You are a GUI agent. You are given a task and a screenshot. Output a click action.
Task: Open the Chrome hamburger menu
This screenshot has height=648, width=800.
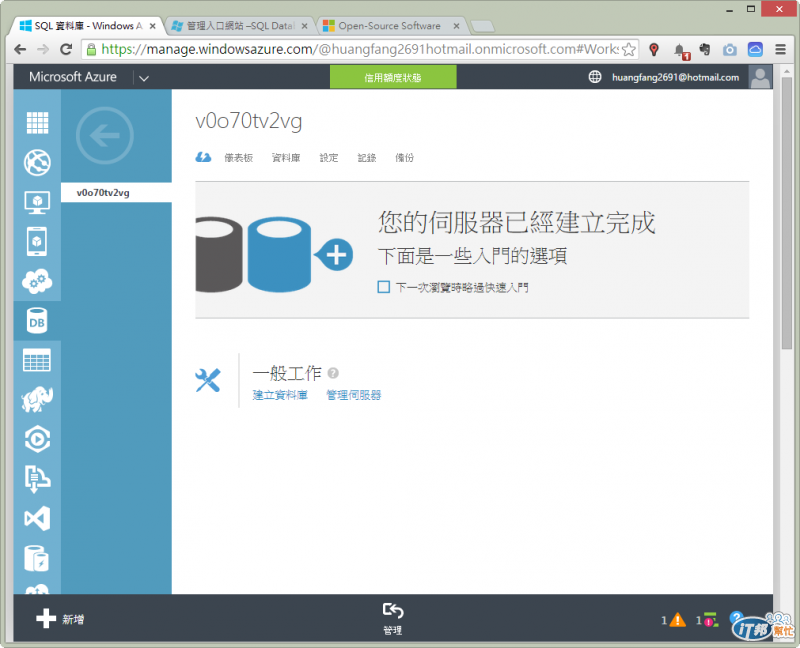(781, 49)
